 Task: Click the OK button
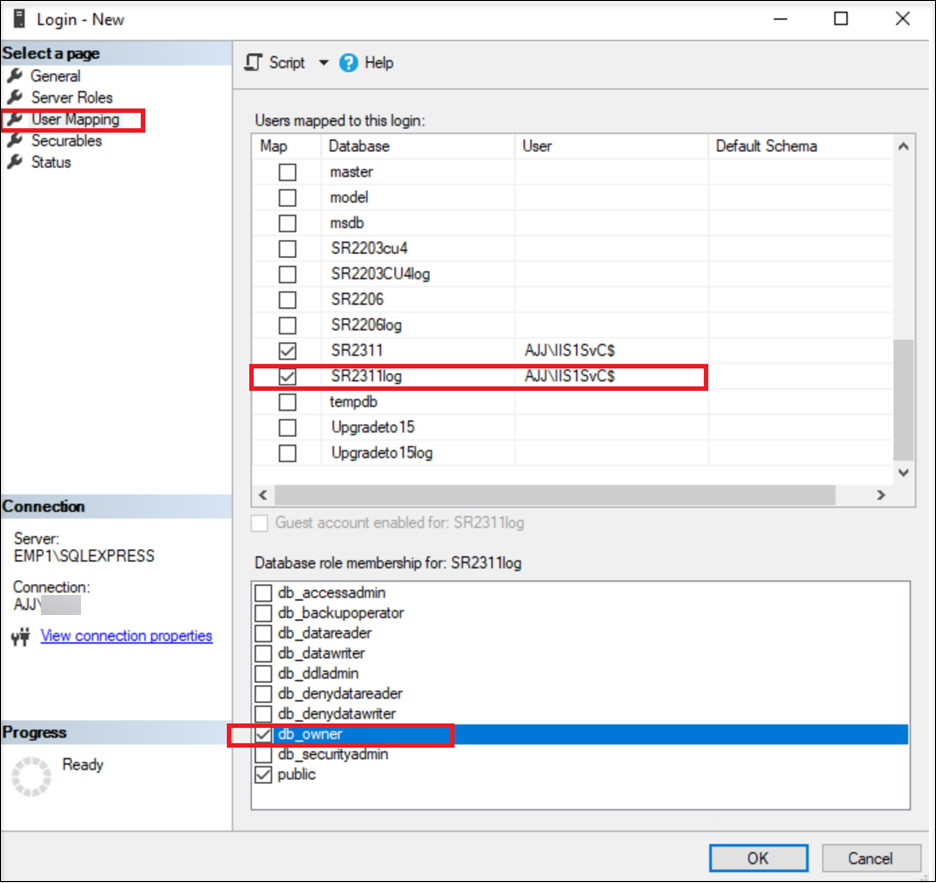758,857
